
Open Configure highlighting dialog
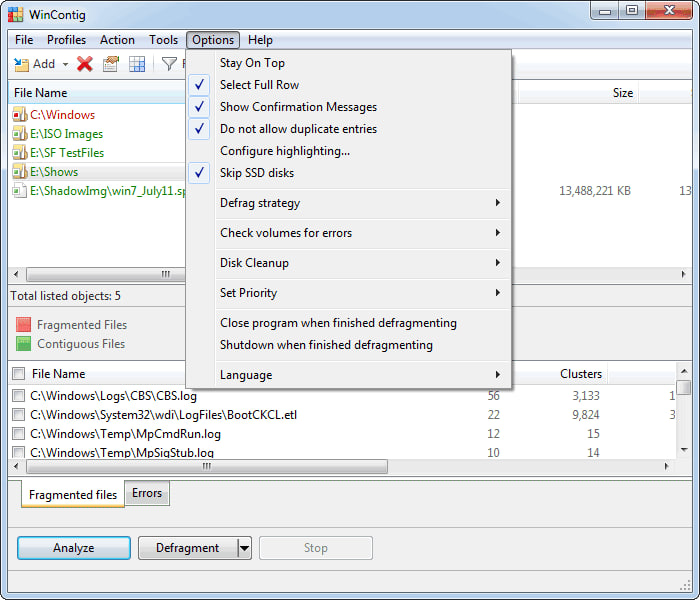click(348, 151)
